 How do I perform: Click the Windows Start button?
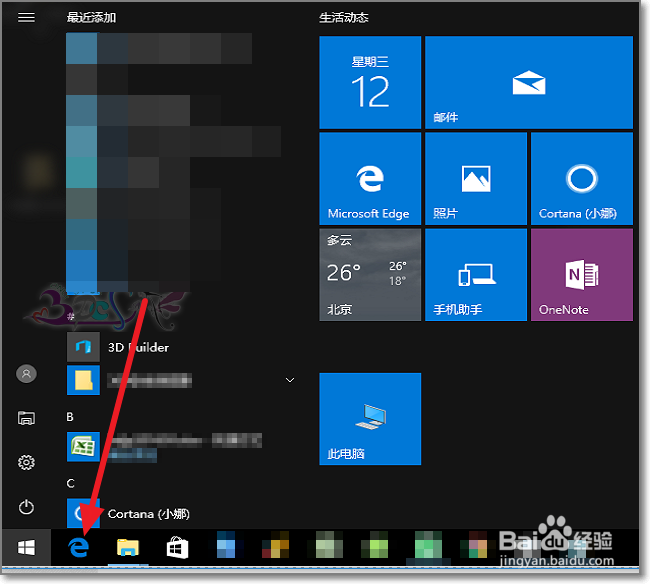(26, 548)
